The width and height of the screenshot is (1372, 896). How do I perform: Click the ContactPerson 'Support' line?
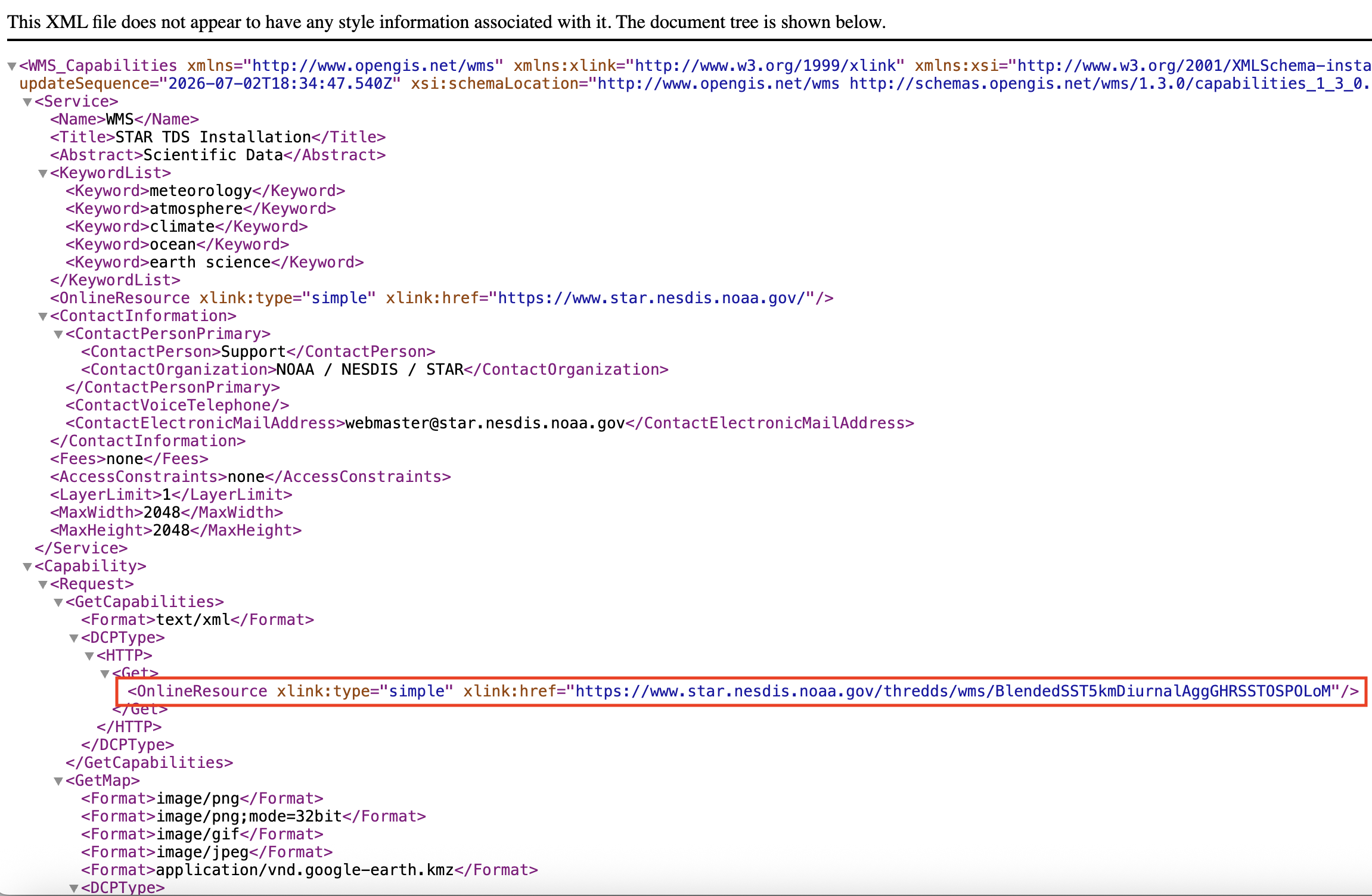(x=258, y=351)
